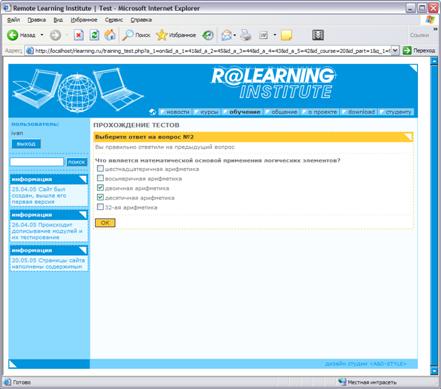
Task: Click the sidebar search input field
Action: (37, 162)
